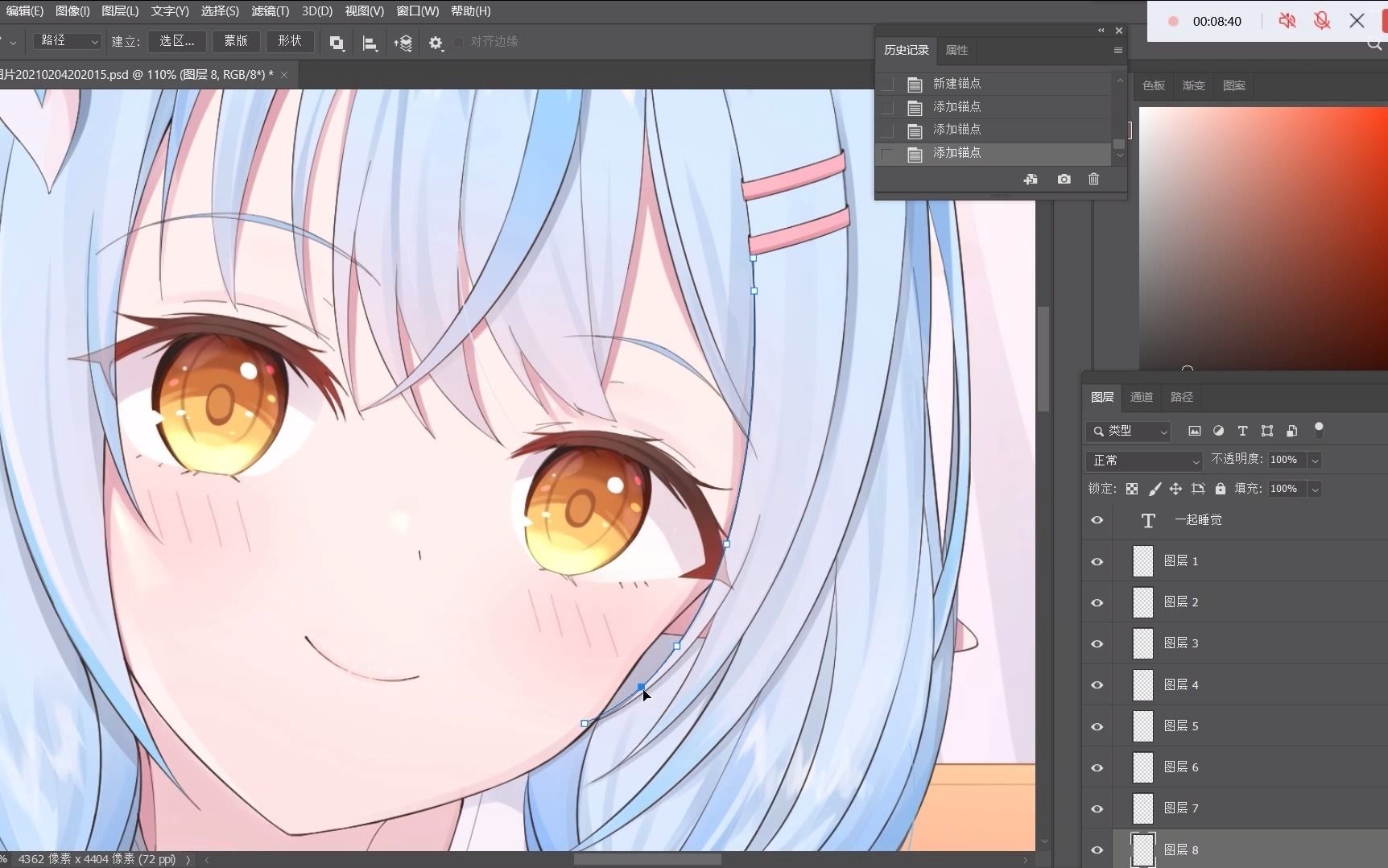Click the vertical canvas scrollbar thumb

pyautogui.click(x=1043, y=358)
